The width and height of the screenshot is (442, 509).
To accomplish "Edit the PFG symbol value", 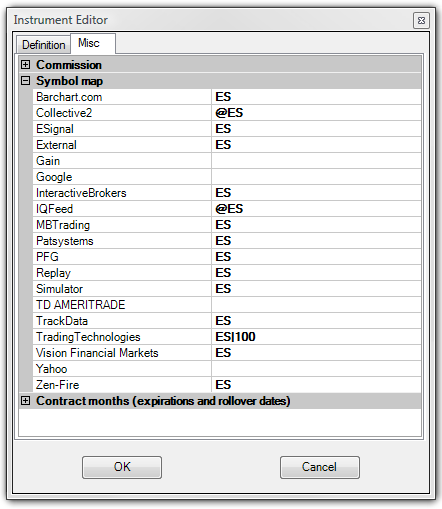I will [316, 257].
